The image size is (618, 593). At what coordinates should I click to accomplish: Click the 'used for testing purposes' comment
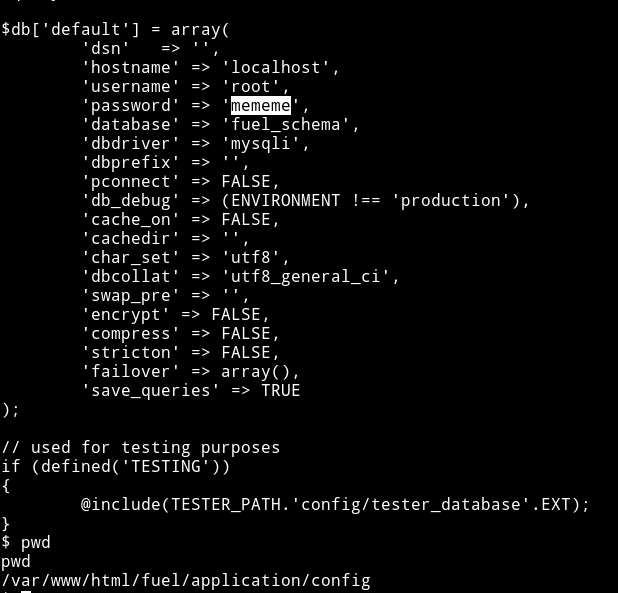point(141,448)
